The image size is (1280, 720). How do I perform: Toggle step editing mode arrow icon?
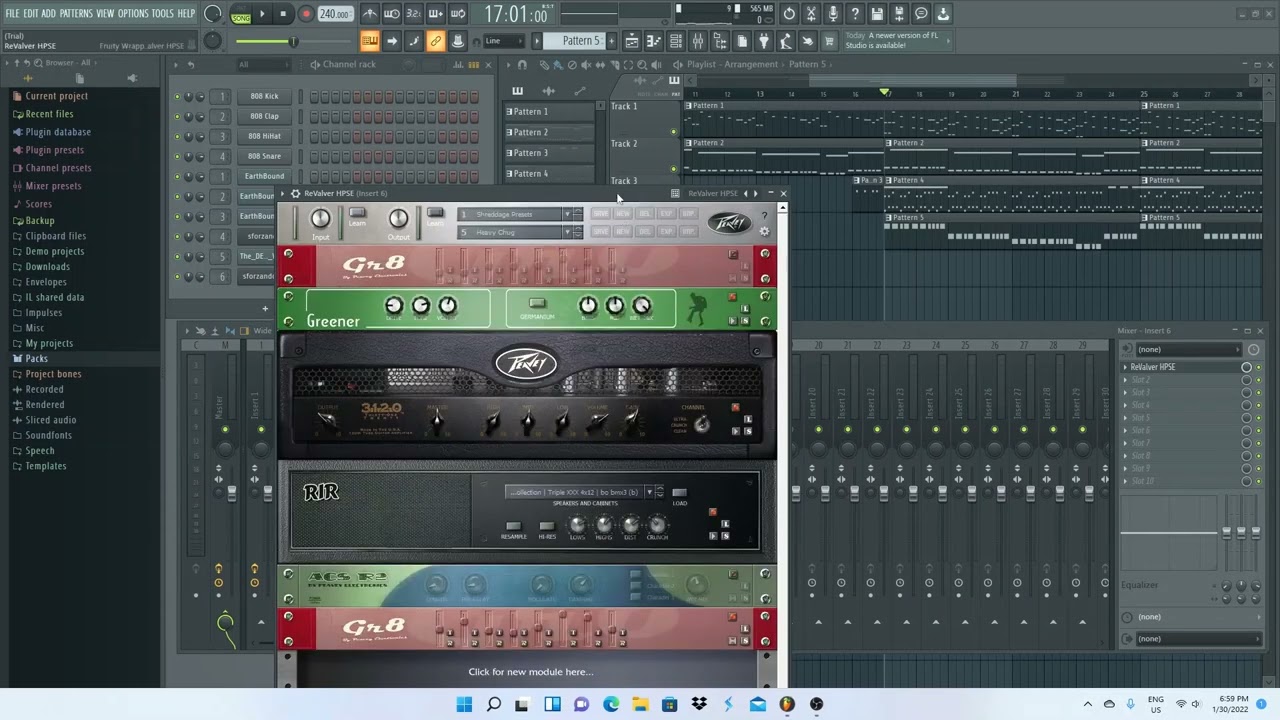coord(392,41)
